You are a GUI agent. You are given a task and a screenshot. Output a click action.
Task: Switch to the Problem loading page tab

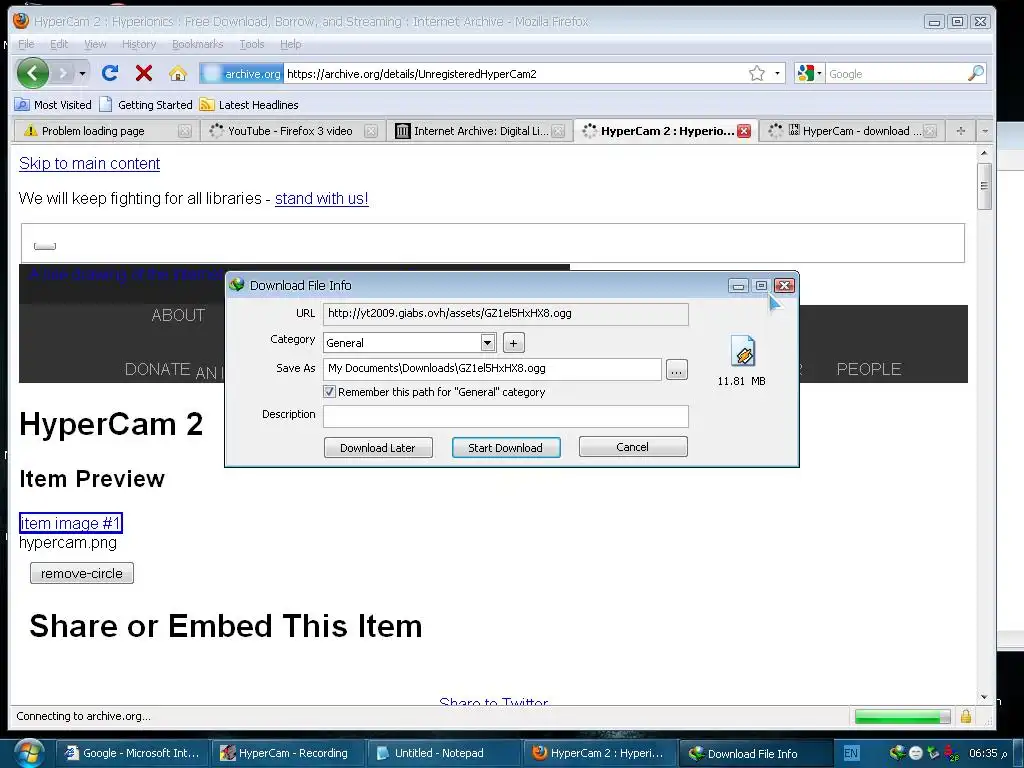104,131
